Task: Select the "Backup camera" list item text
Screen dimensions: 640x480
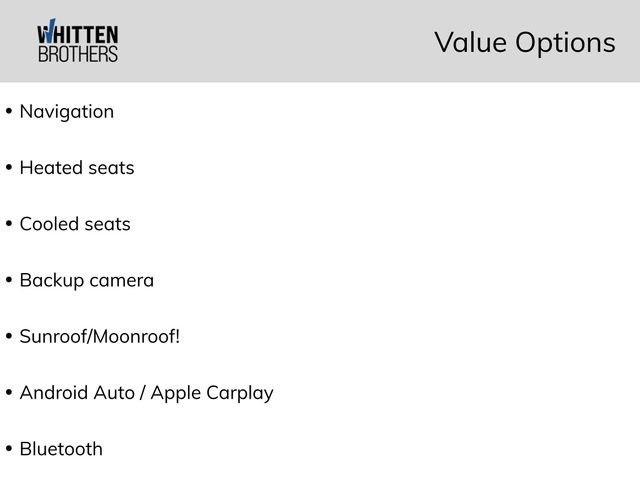Action: tap(86, 280)
